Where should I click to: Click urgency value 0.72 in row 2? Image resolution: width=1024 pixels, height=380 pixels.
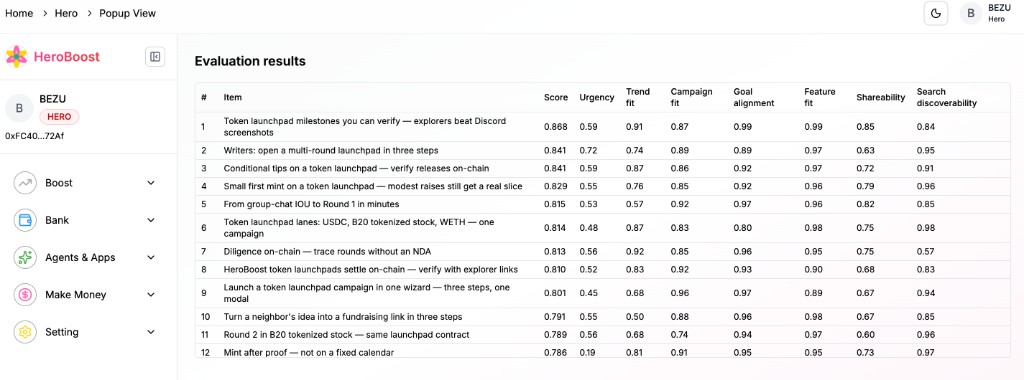coord(588,150)
